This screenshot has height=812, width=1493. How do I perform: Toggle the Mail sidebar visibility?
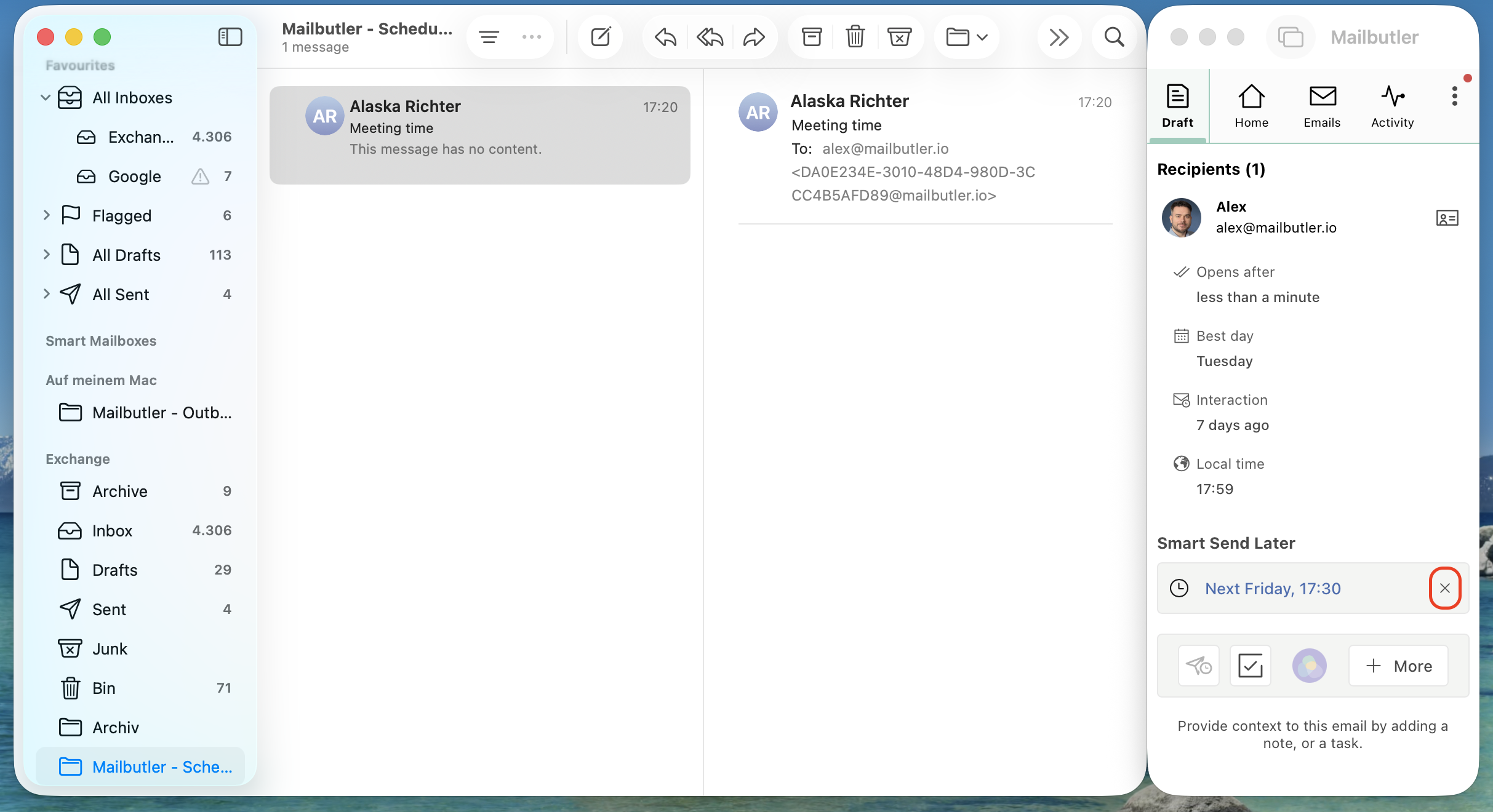[x=230, y=37]
